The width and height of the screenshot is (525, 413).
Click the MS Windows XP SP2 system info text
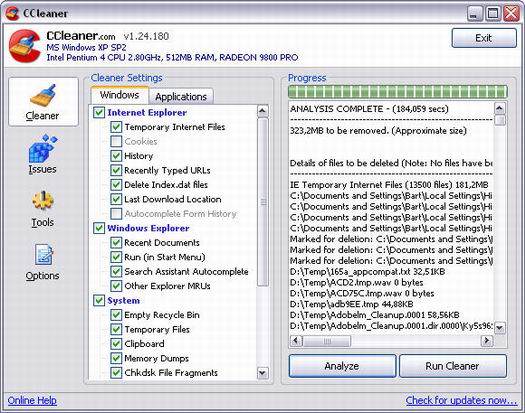[86, 47]
